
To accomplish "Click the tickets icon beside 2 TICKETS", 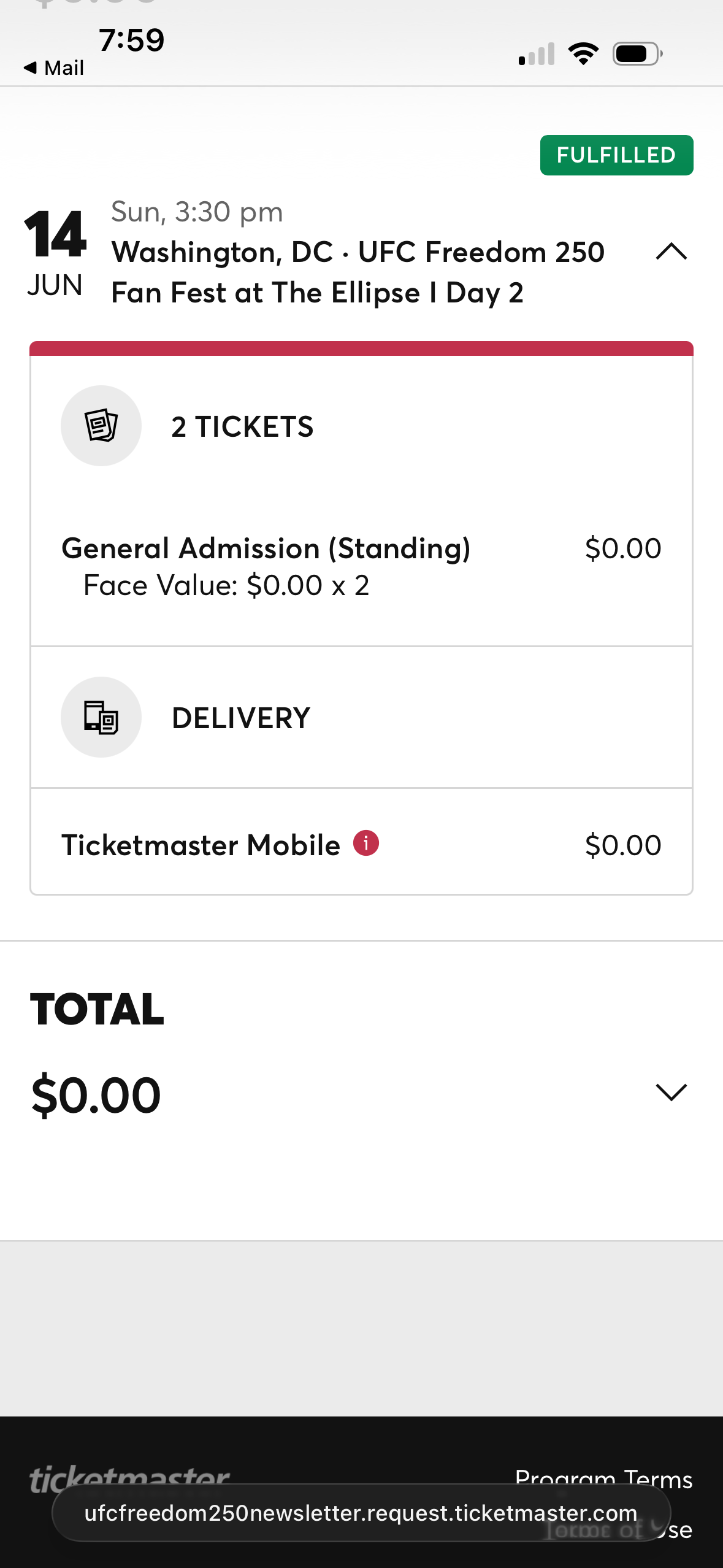I will 101,426.
